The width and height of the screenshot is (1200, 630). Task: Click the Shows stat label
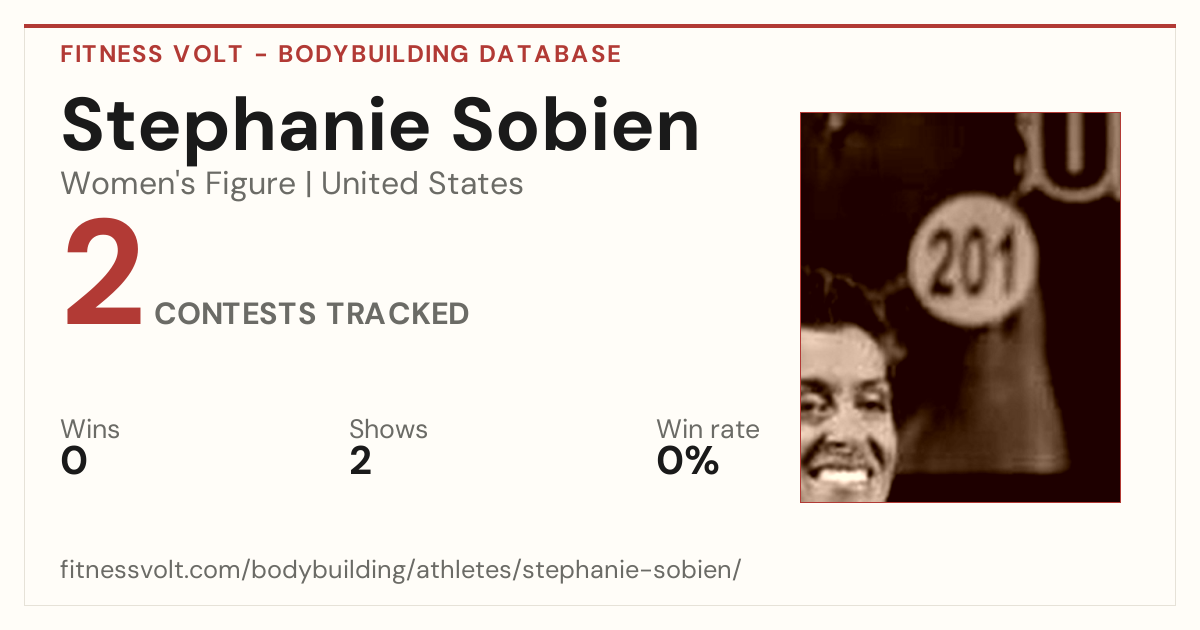pos(388,430)
